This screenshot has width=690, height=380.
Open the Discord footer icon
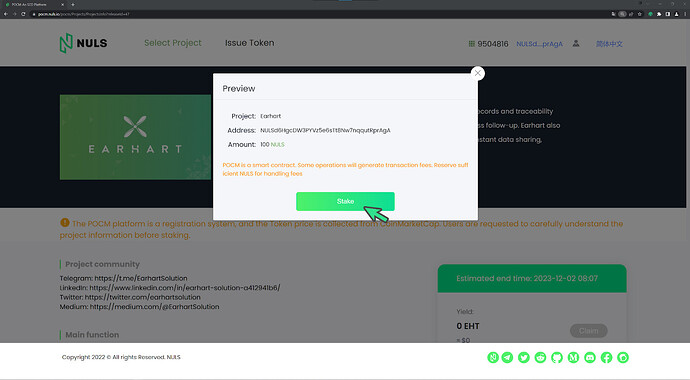590,358
